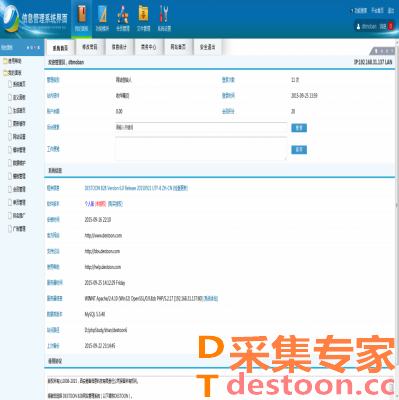Select the welcome text mentioning dtmoban
399x400 pixels.
[66, 62]
